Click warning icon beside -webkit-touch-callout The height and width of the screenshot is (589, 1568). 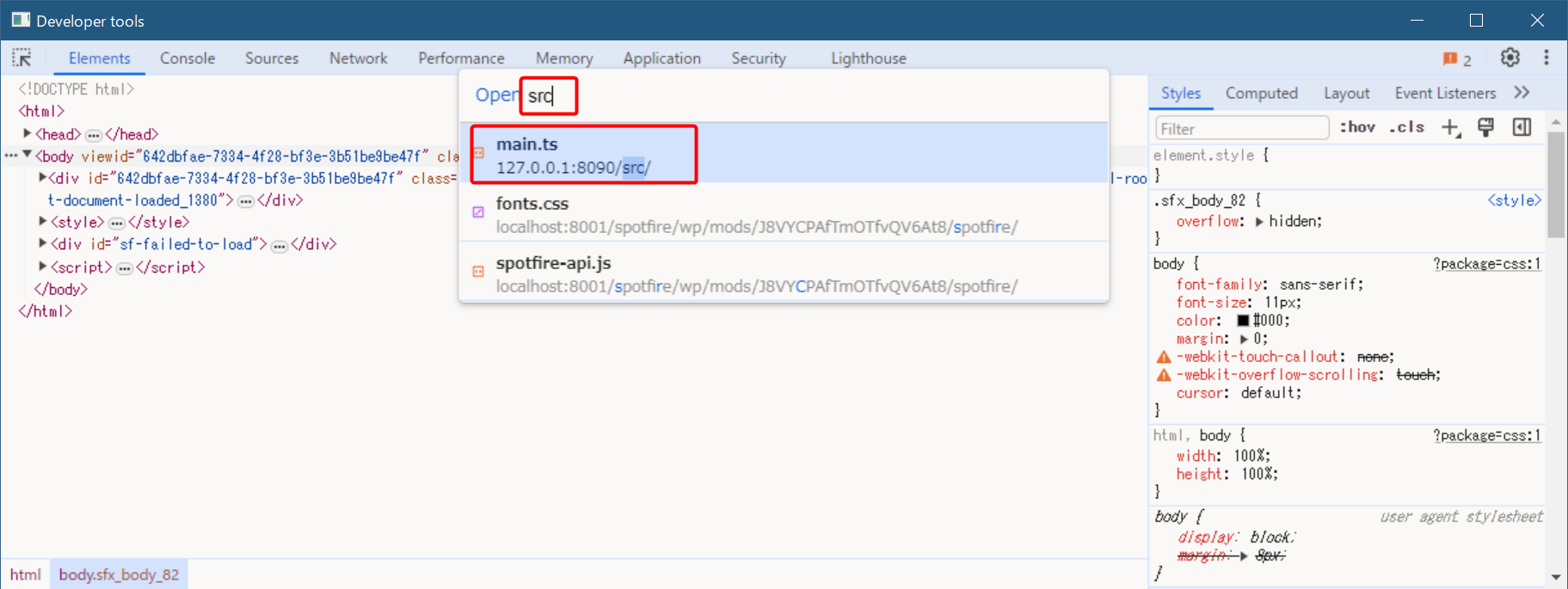(1164, 357)
